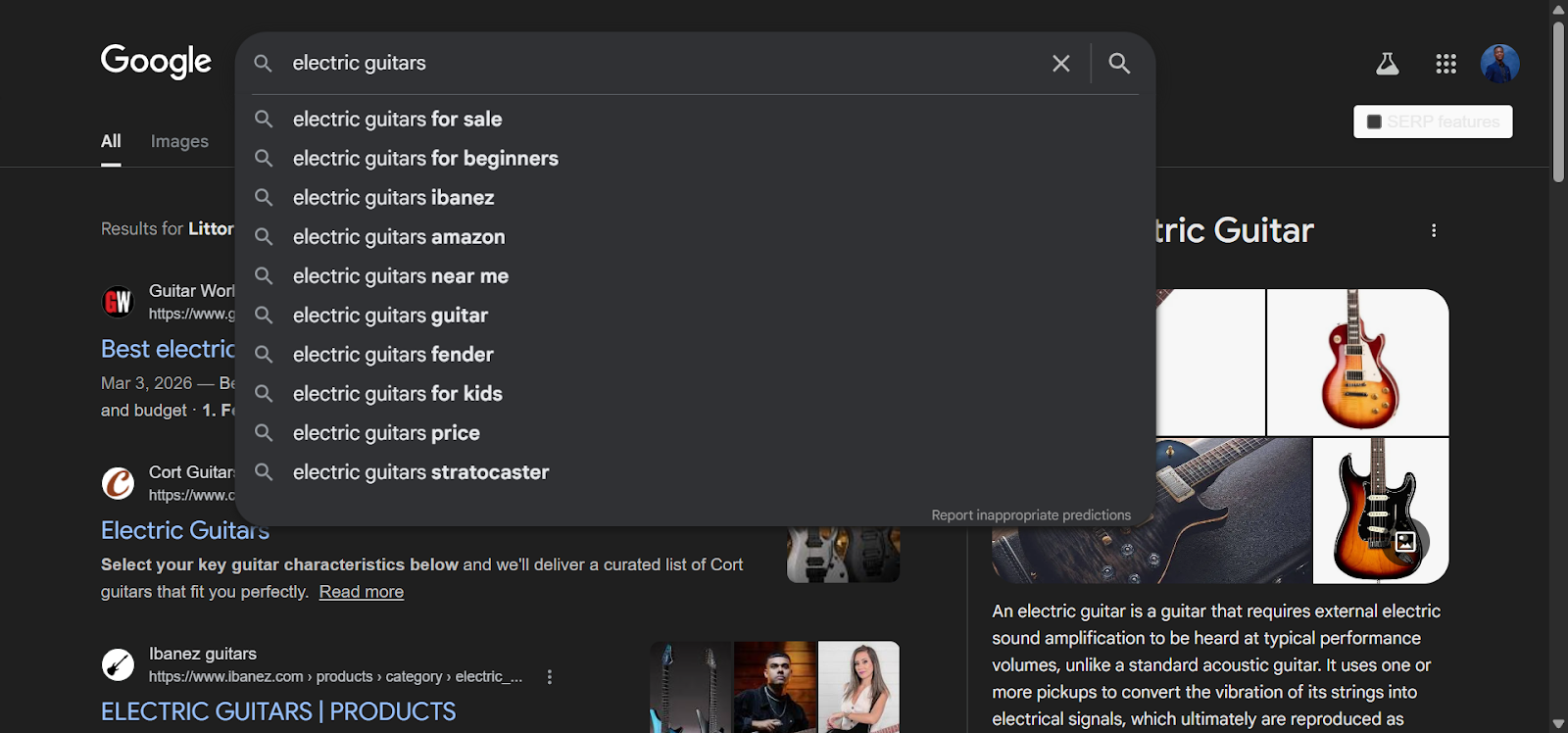Screen dimensions: 1568x733
Task: Open the Guitar World favicon result
Action: [118, 302]
